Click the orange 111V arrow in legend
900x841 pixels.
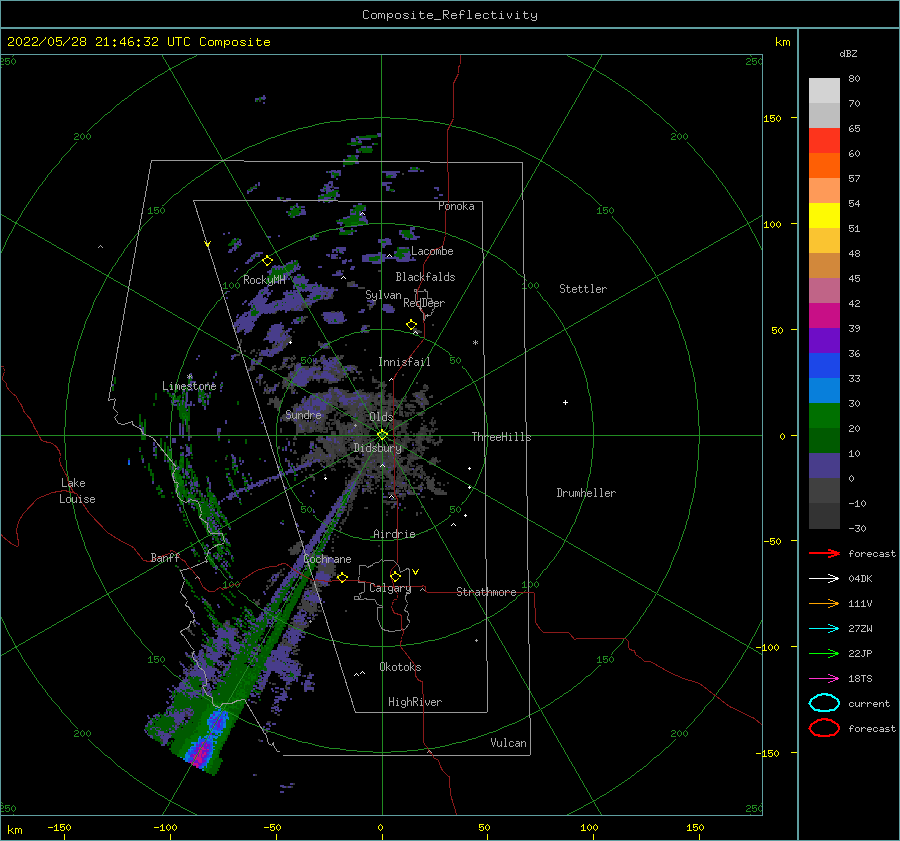tap(824, 603)
